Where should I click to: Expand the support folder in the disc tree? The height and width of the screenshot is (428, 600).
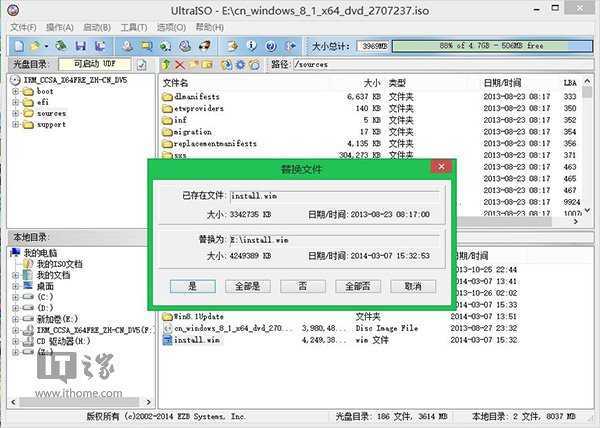[15, 125]
